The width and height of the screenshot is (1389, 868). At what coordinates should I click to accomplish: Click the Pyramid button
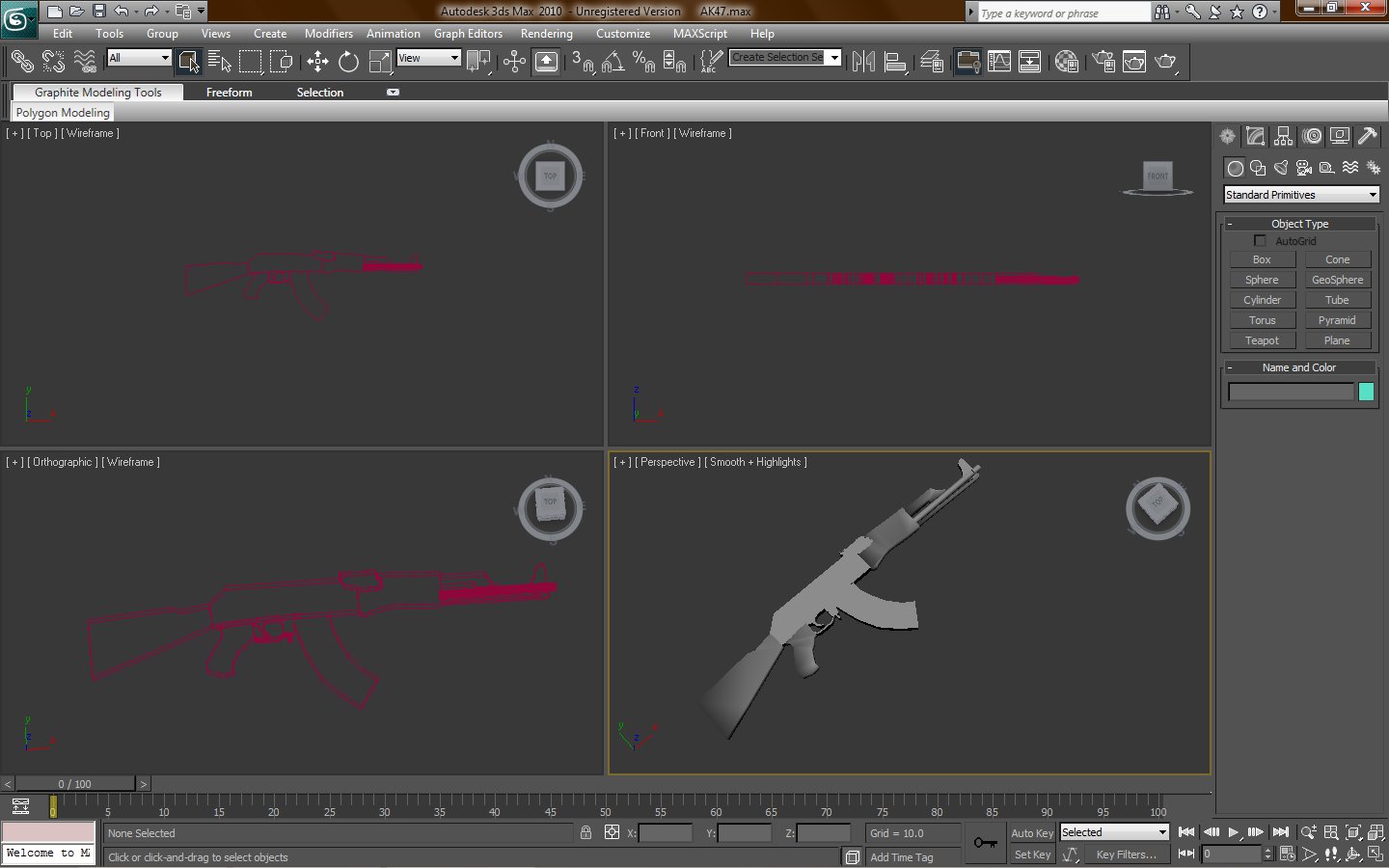click(1337, 320)
